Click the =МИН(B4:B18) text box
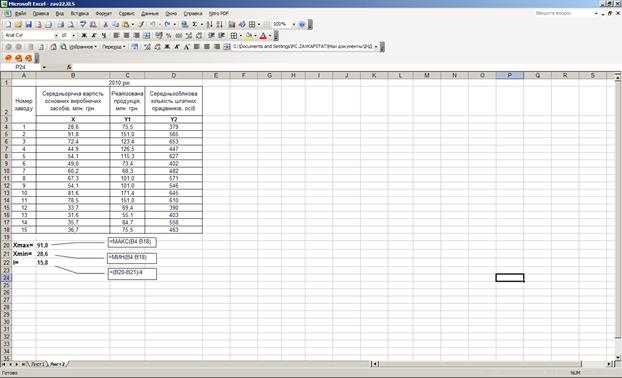This screenshot has height=378, width=622. (132, 258)
